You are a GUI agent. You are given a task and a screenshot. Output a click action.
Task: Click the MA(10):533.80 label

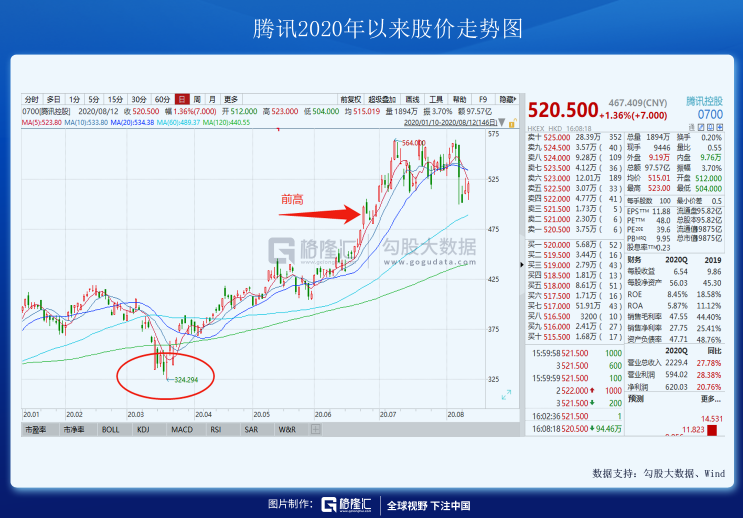coord(86,123)
